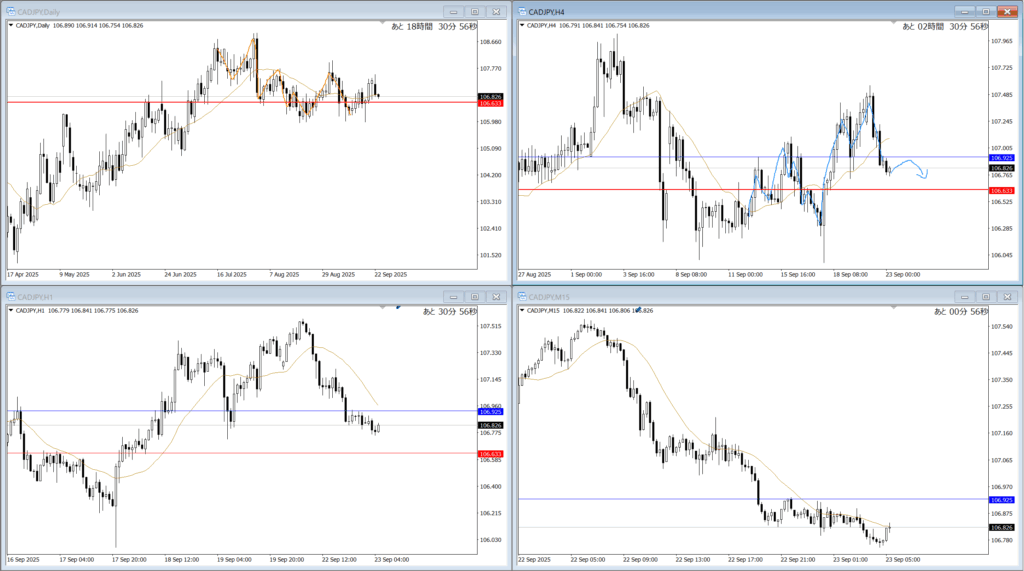Close the CADJPY,H4 chart window

(x=1008, y=11)
